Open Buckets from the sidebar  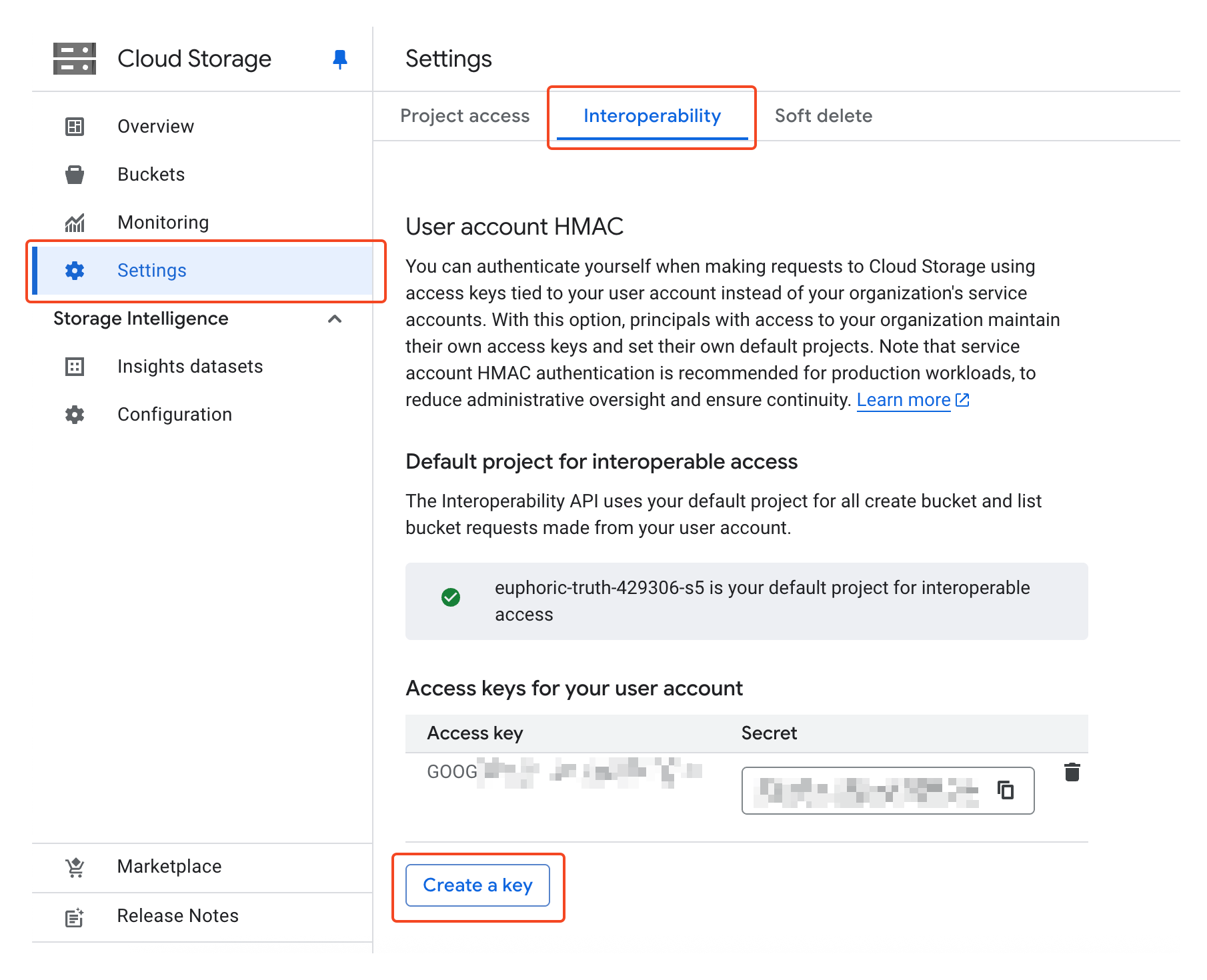[151, 175]
